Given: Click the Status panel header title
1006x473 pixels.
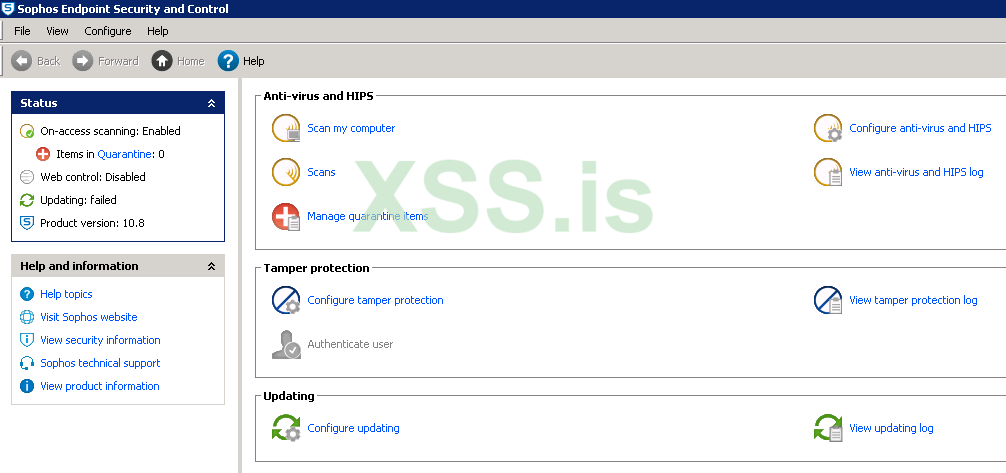Looking at the screenshot, I should (x=38, y=103).
